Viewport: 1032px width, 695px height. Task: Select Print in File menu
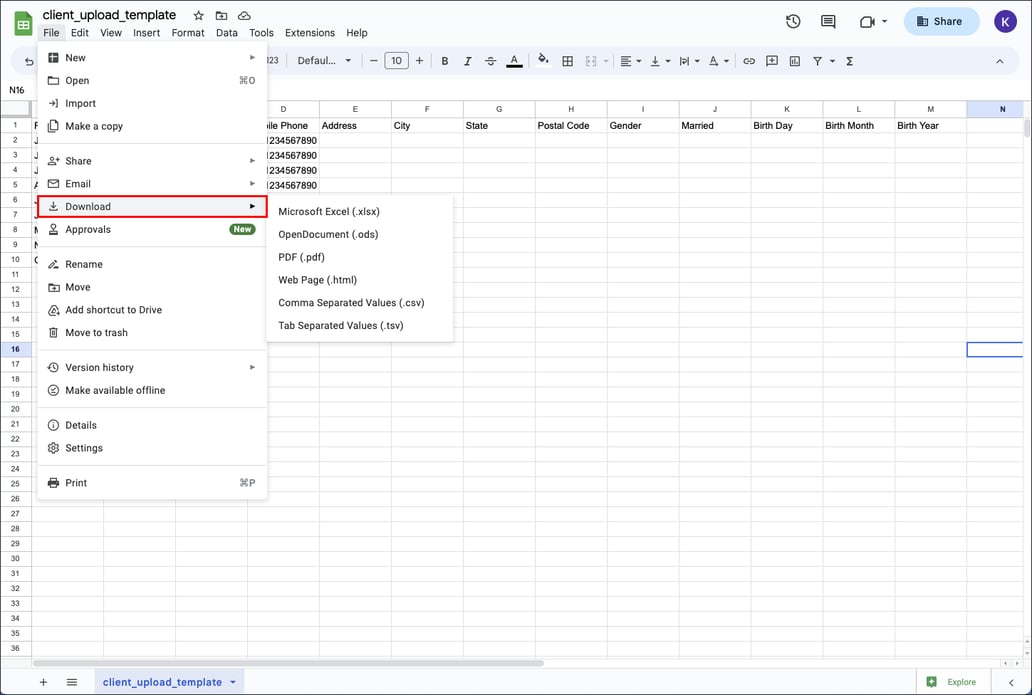(x=152, y=483)
